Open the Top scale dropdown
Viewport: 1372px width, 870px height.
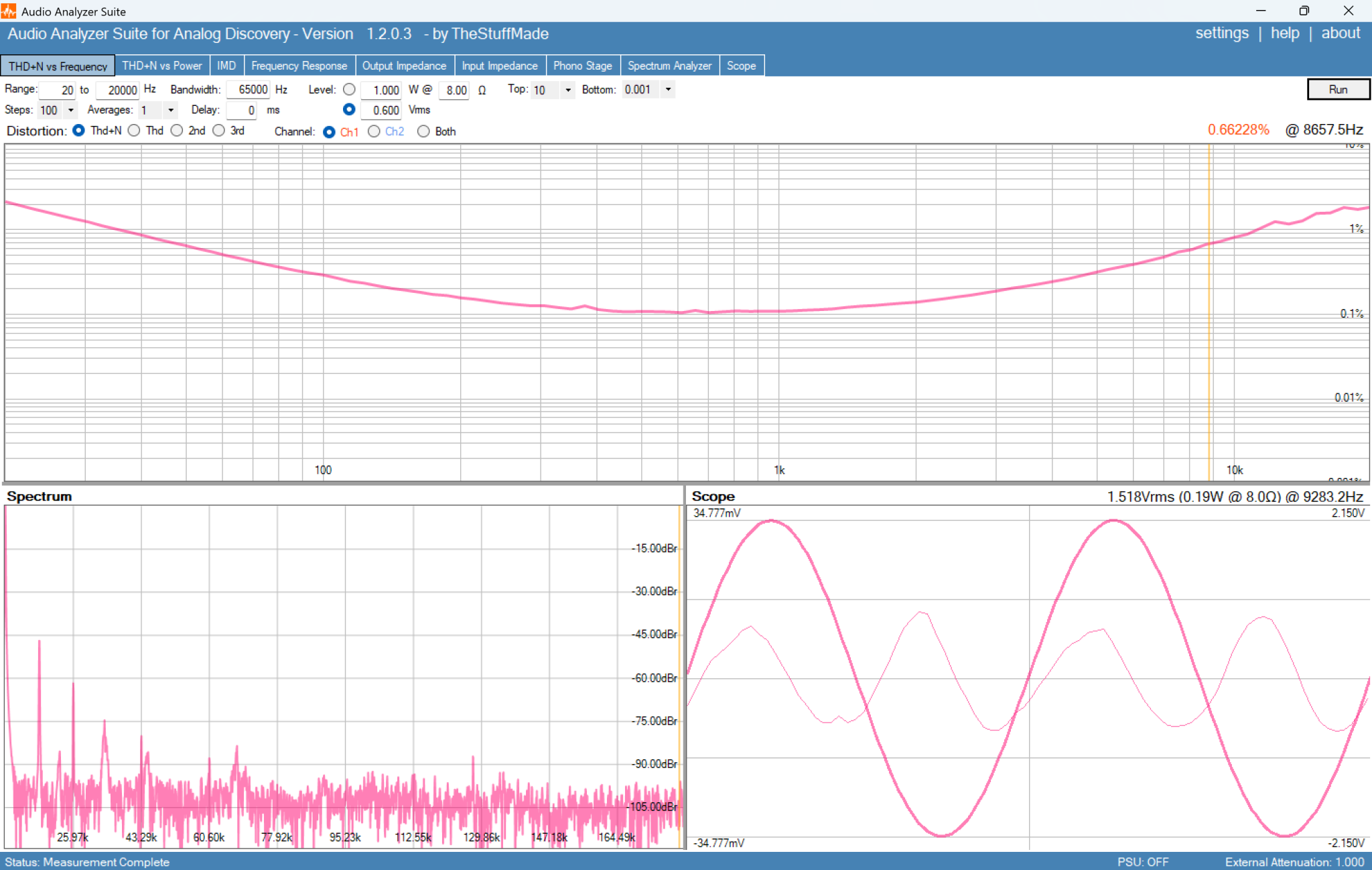coord(567,90)
